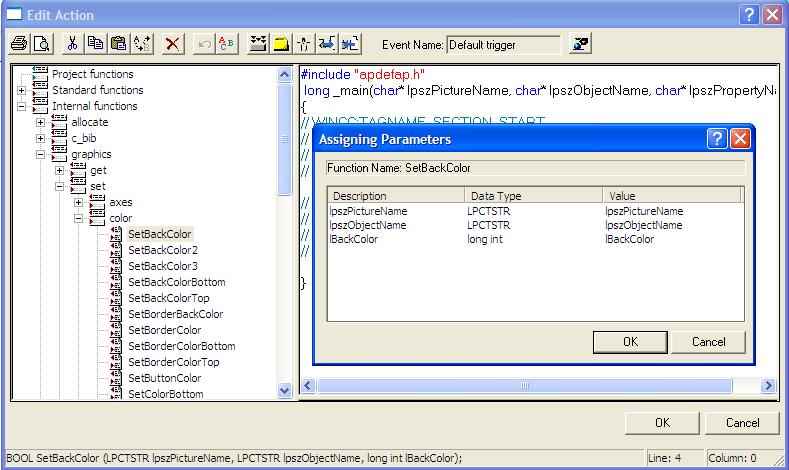Select SetBackColorBottom function

point(177,282)
